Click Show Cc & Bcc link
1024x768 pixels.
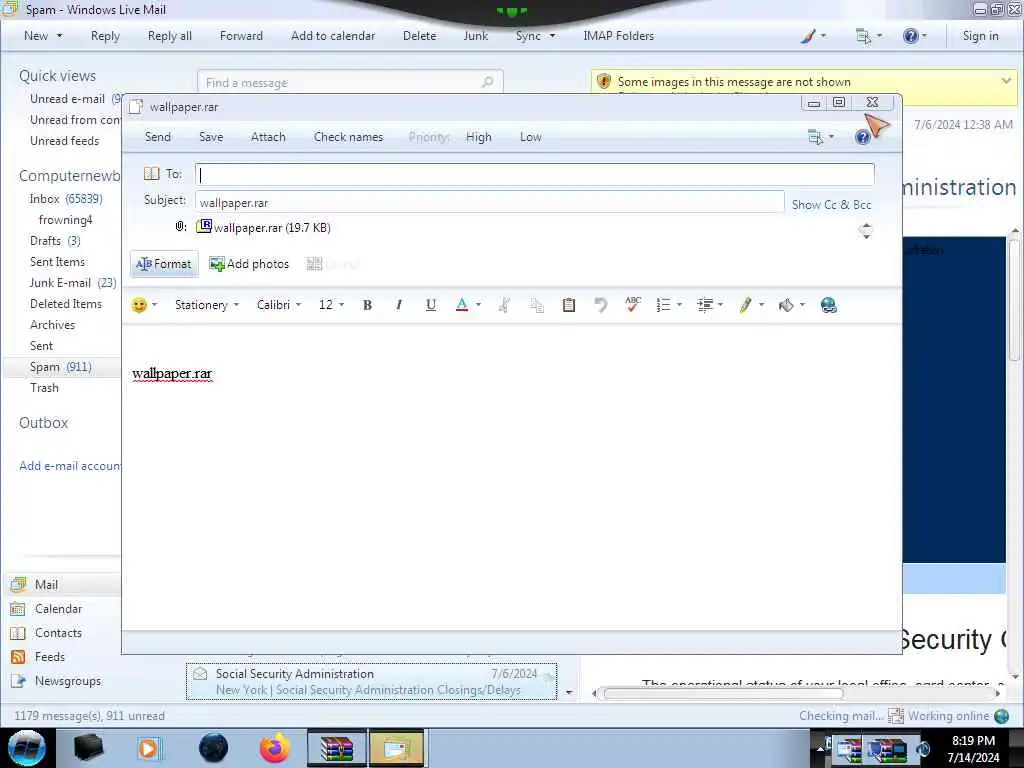[x=831, y=204]
